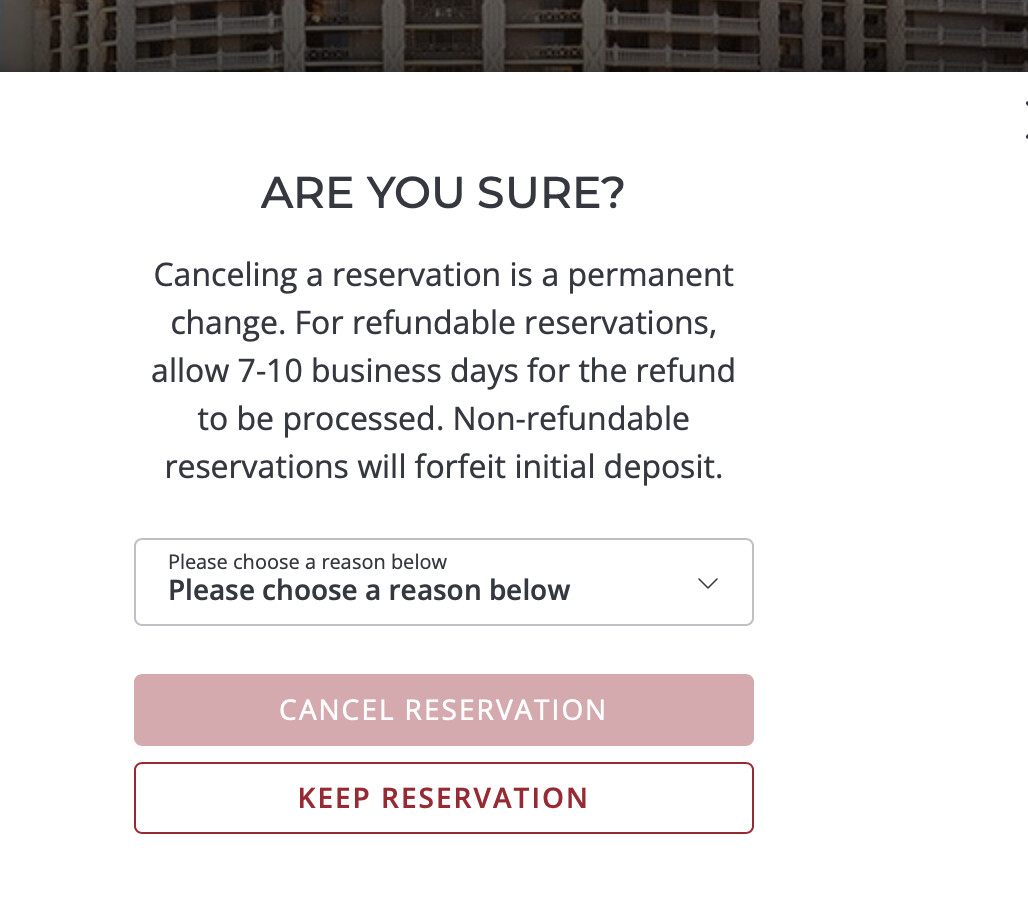Click the dropdown chevron arrow icon

pos(707,583)
